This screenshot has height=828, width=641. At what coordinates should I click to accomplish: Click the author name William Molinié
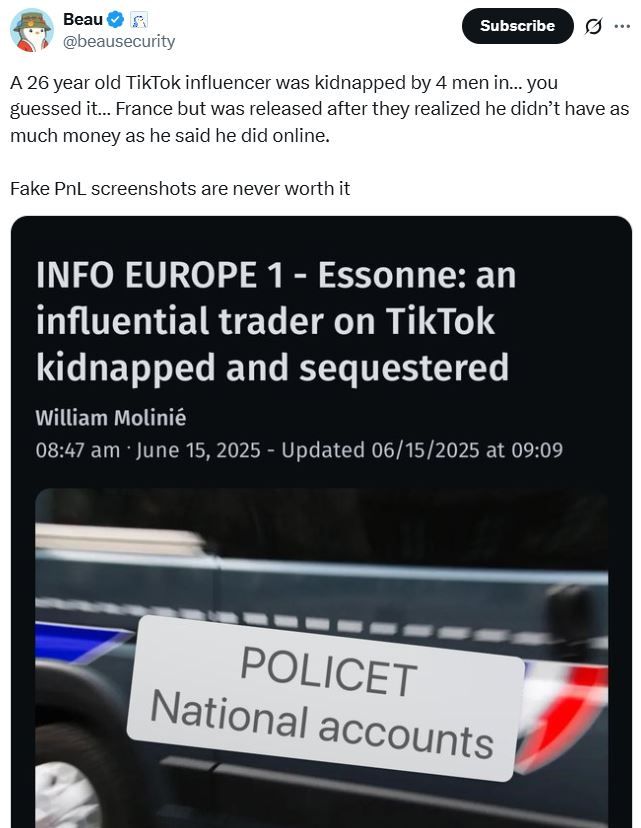108,418
